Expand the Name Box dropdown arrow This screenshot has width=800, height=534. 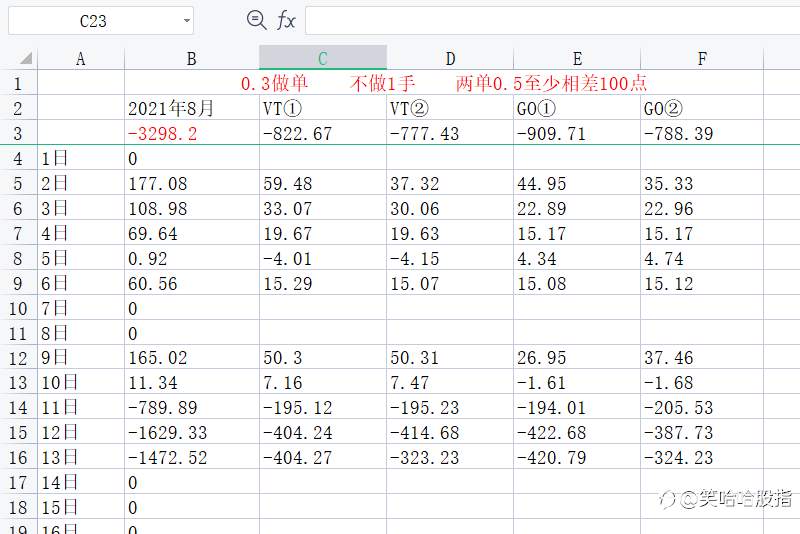click(x=187, y=21)
